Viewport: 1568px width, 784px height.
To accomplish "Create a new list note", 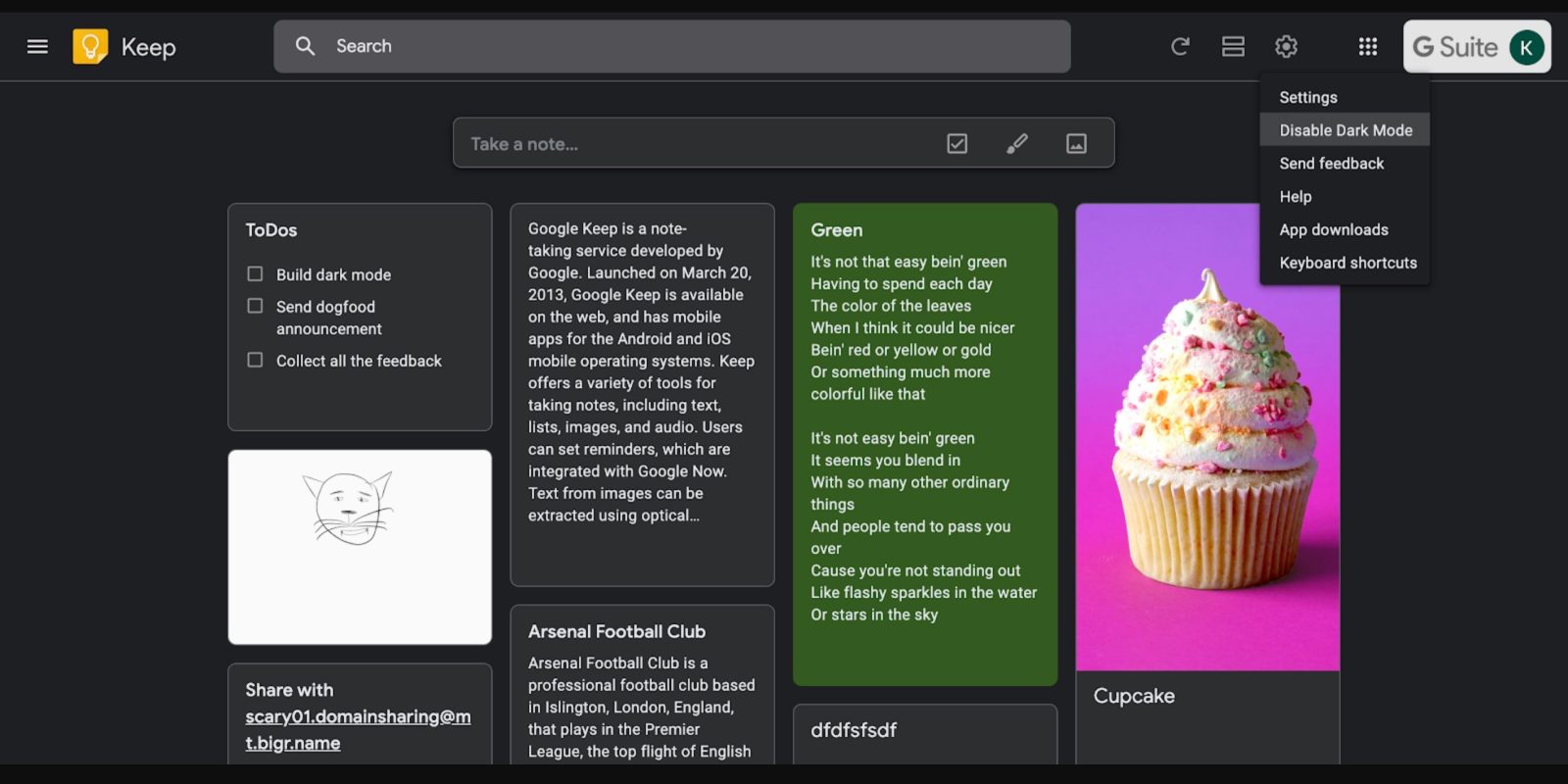I will [x=957, y=144].
